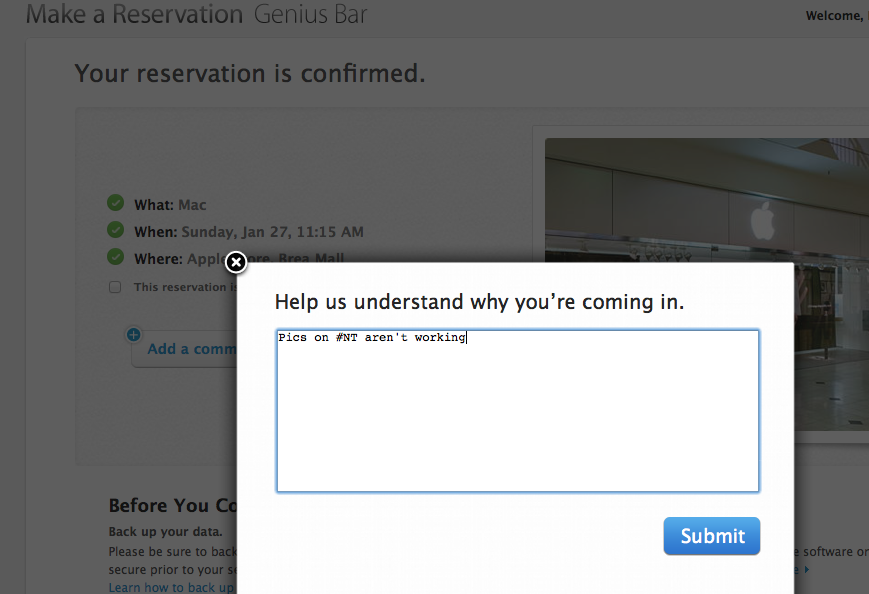Screen dimensions: 869x594
Task: Toggle the 'This reservation is' checkbox
Action: click(x=115, y=287)
